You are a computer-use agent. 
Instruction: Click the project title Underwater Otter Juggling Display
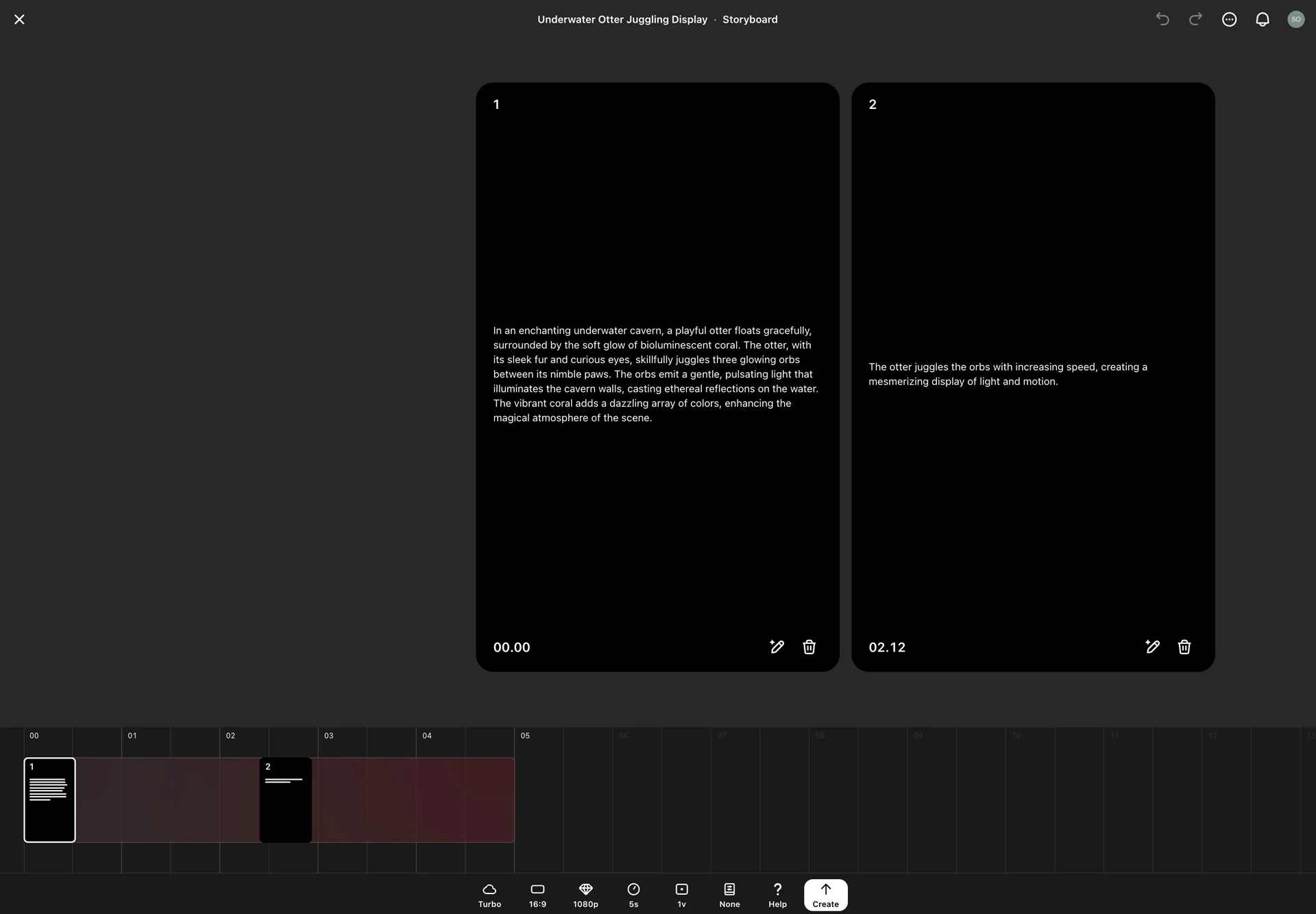point(622,19)
